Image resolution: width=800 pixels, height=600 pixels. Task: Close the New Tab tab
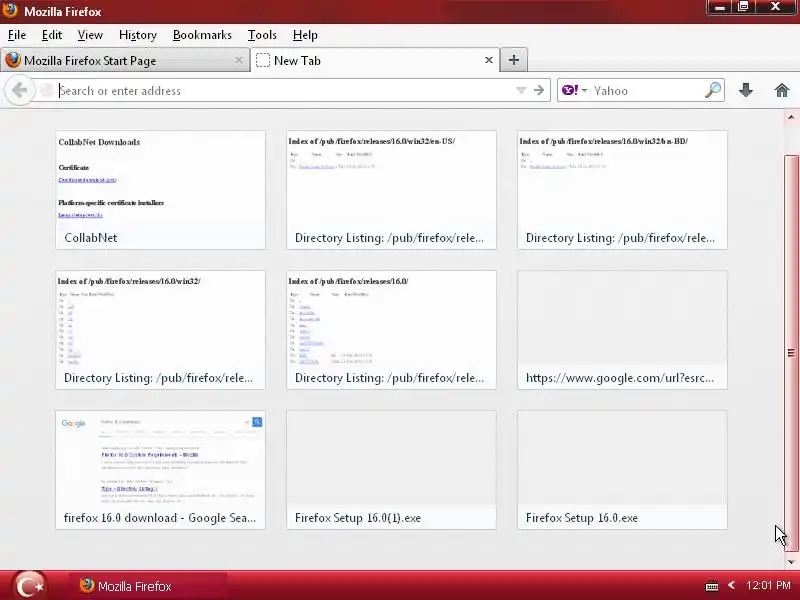pos(489,60)
